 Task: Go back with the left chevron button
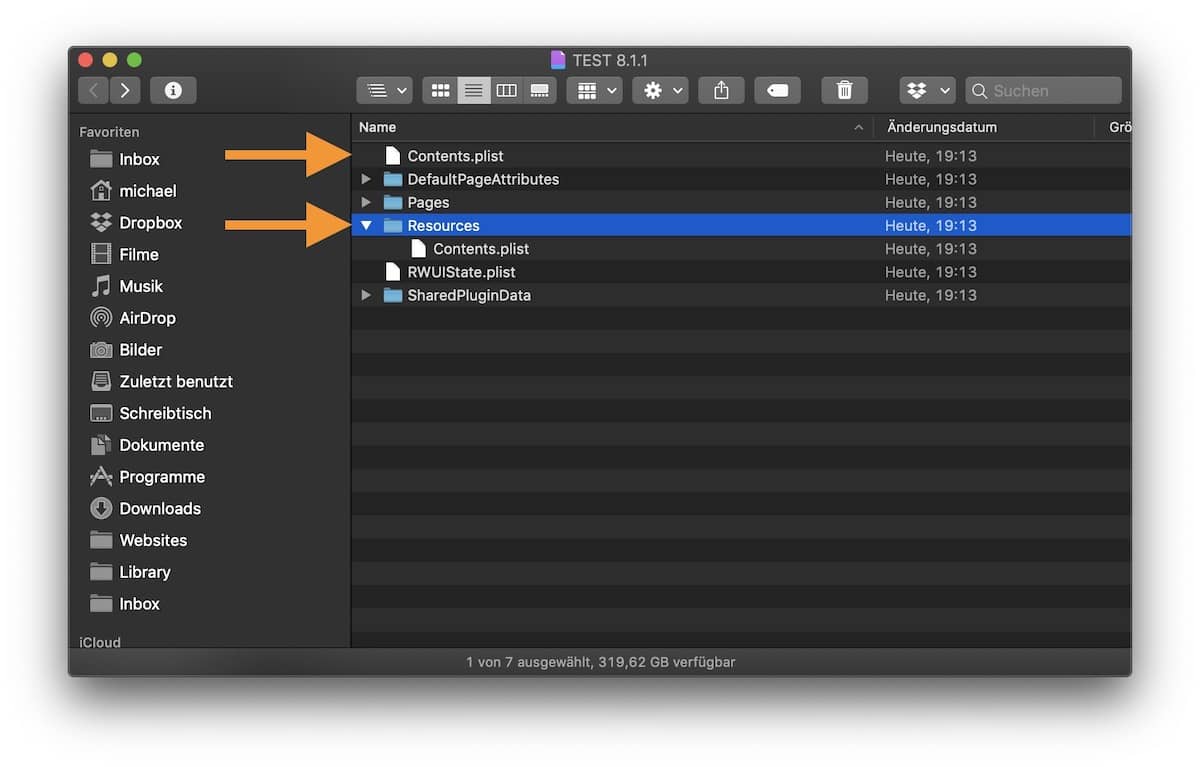click(94, 90)
